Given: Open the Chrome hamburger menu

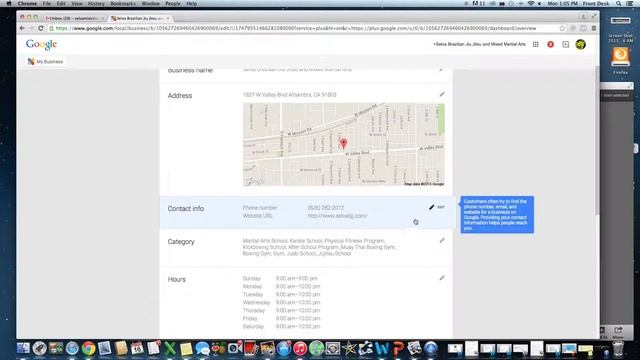Looking at the screenshot, I should [x=594, y=28].
